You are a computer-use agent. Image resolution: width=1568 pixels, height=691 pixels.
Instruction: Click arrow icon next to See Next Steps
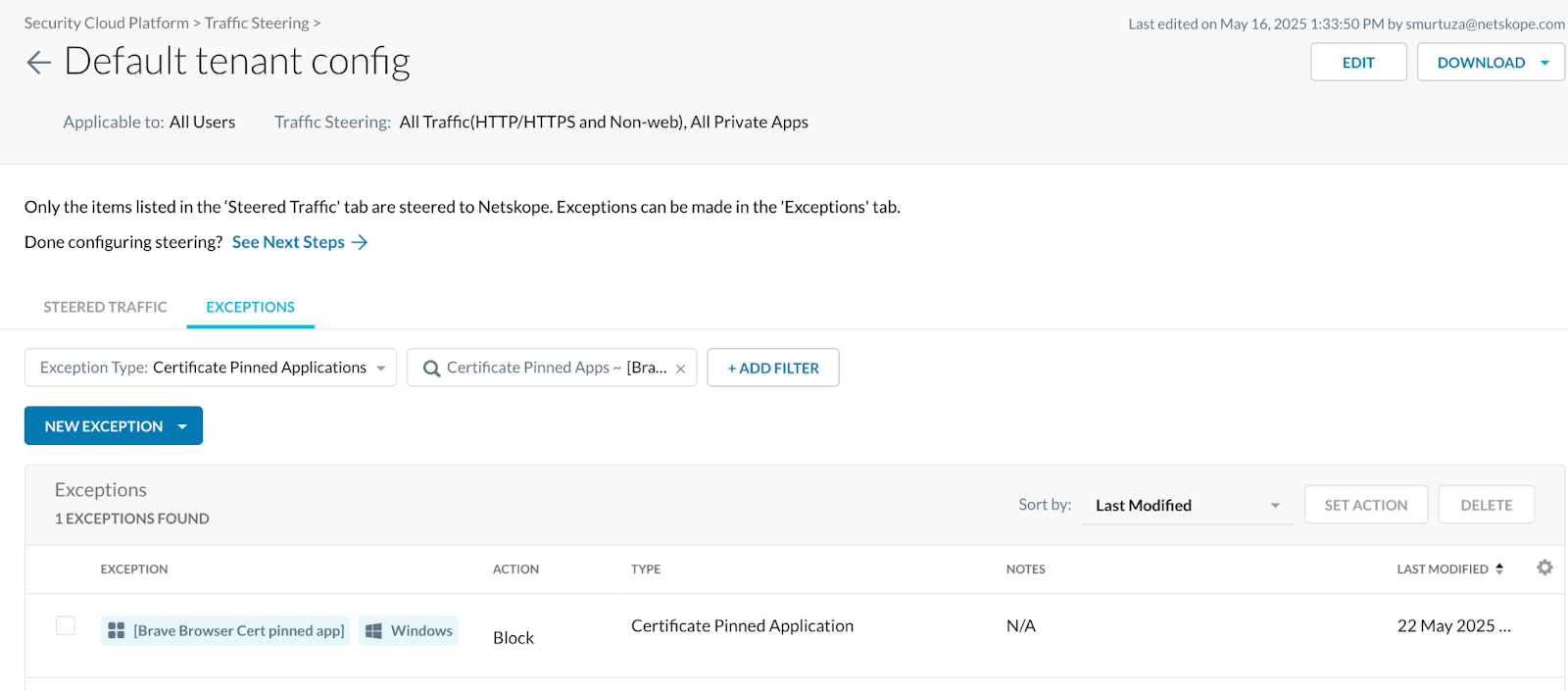point(360,242)
